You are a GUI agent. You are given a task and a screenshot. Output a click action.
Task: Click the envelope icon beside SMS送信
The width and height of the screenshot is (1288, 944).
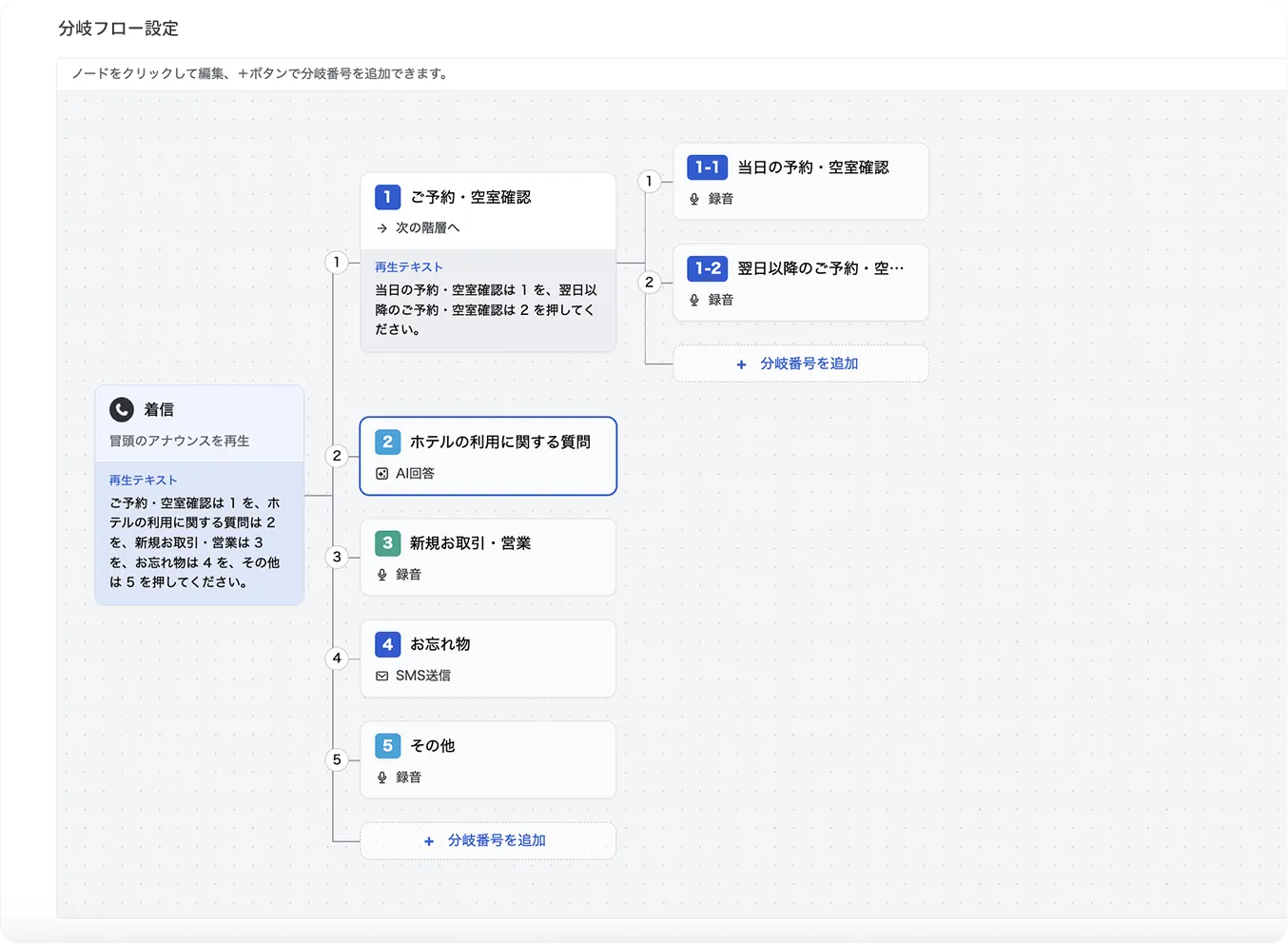pyautogui.click(x=381, y=676)
